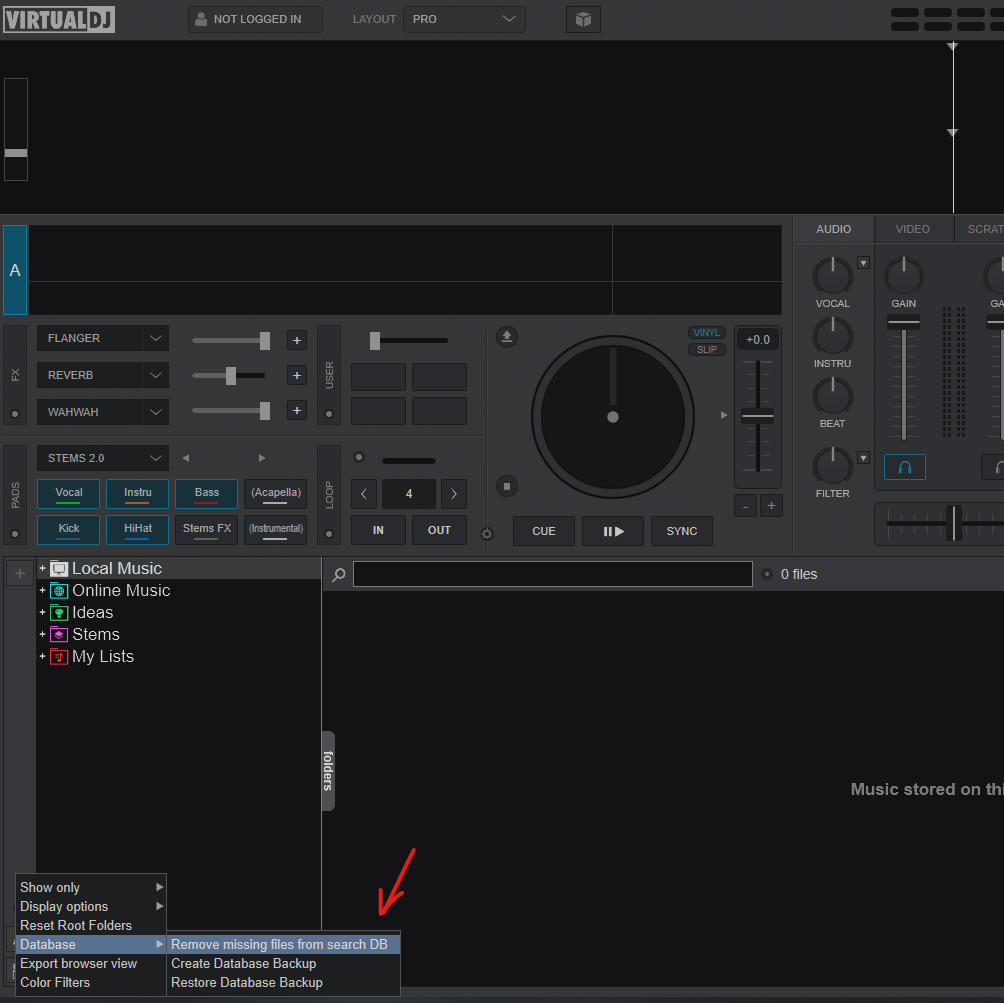Toggle the (Instrumental) pad

[275, 530]
